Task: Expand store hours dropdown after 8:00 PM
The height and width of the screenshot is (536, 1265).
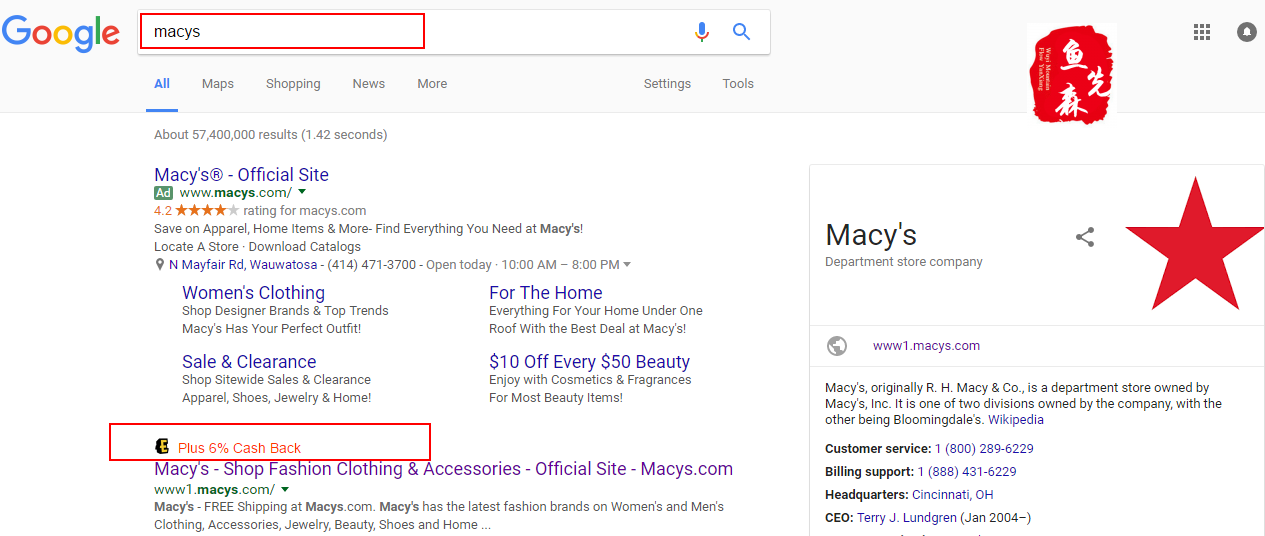Action: (x=627, y=265)
